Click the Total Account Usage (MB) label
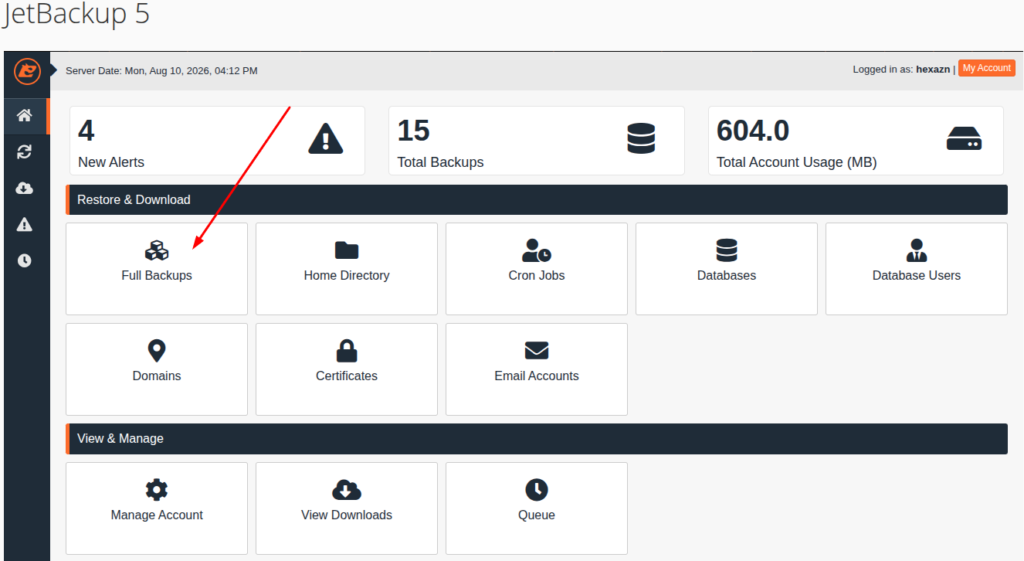1024x561 pixels. tap(797, 162)
